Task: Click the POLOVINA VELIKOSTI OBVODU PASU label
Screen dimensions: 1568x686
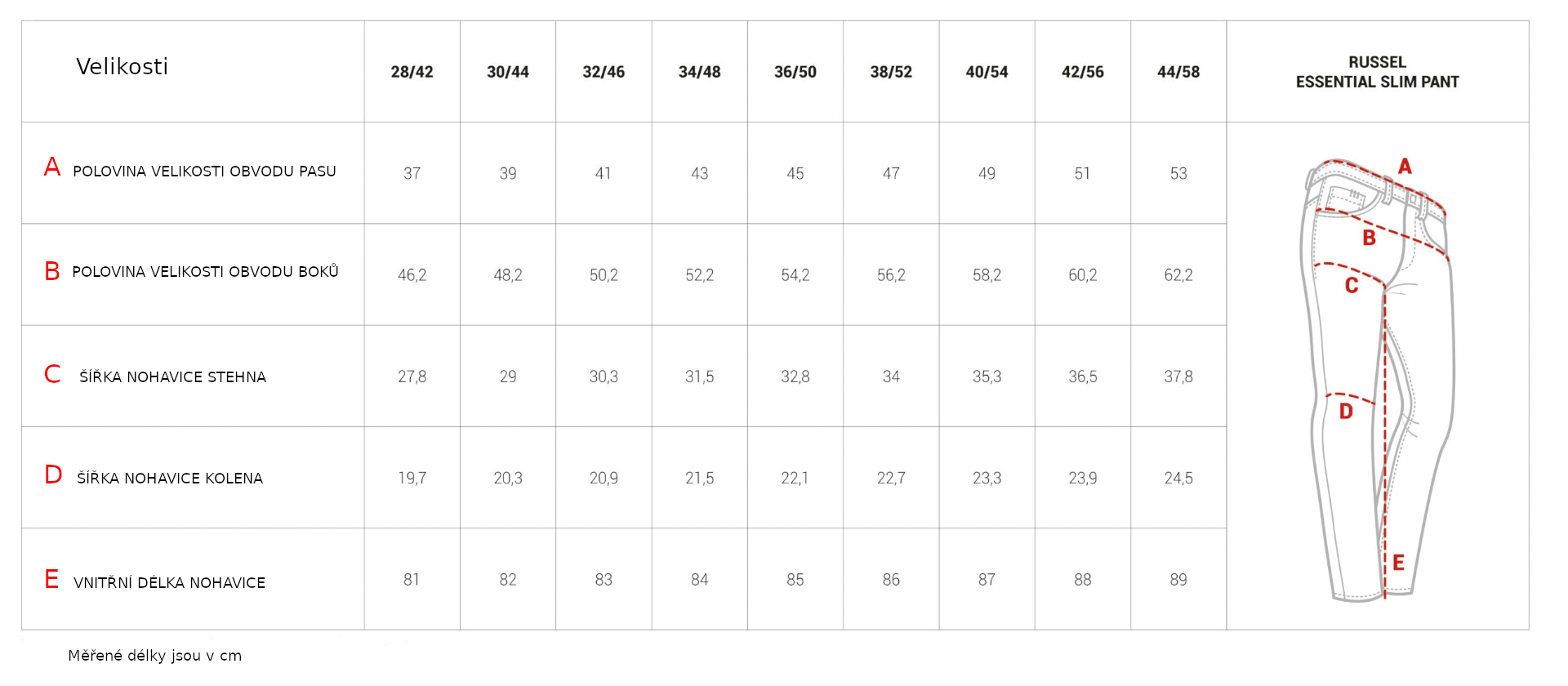Action: pyautogui.click(x=204, y=171)
